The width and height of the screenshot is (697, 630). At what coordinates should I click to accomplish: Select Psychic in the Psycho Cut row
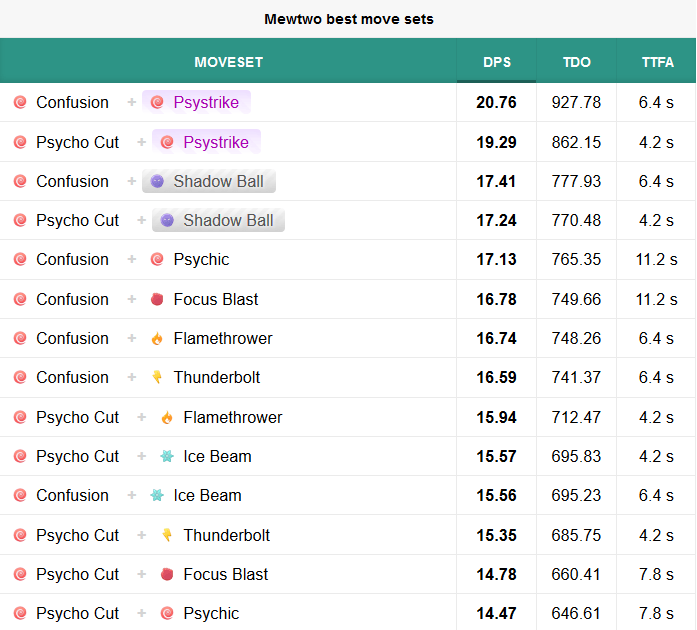pyautogui.click(x=211, y=614)
